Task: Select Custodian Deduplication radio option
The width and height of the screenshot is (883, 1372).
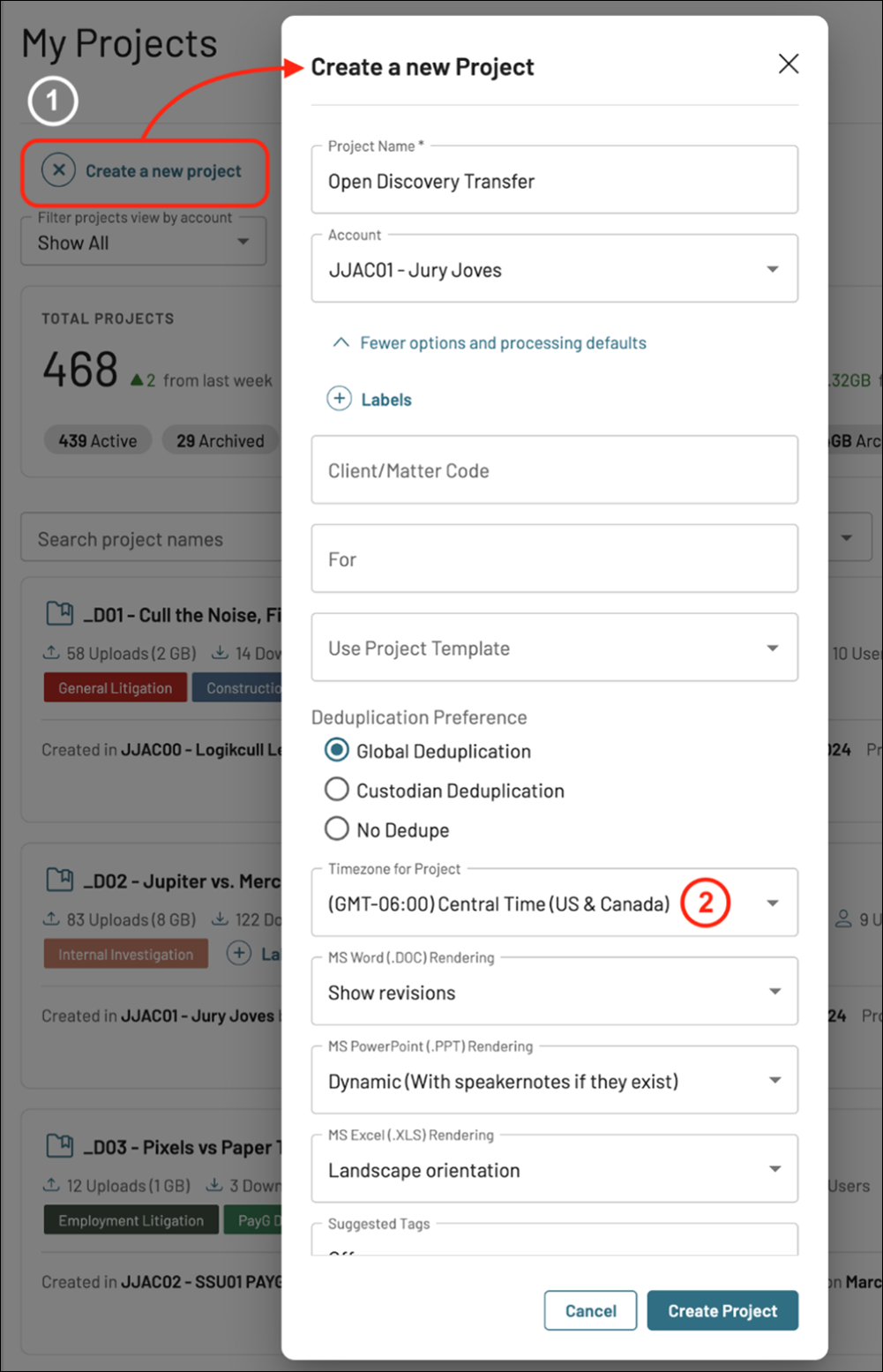Action: point(337,790)
